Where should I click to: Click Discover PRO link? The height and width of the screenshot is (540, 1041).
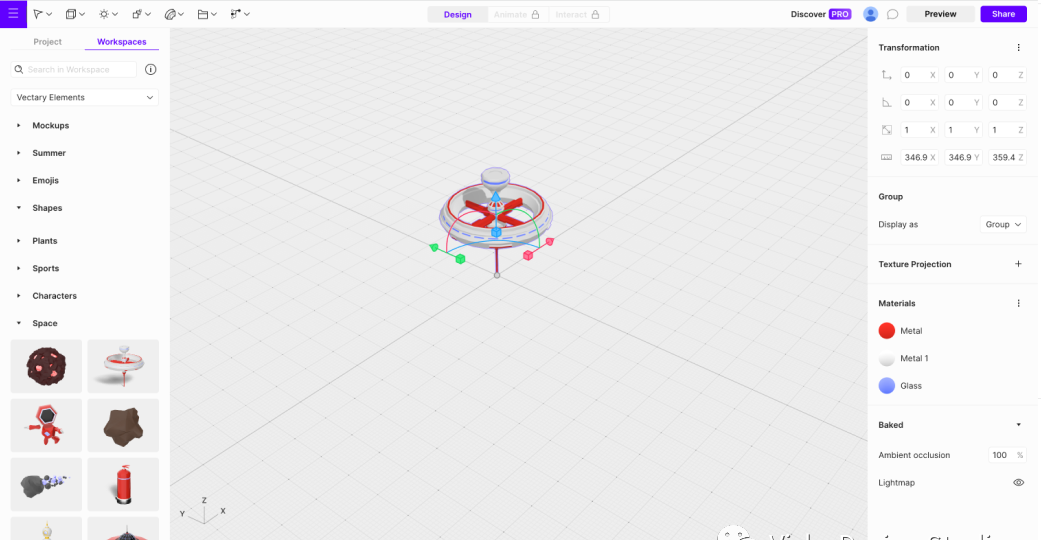click(x=821, y=14)
